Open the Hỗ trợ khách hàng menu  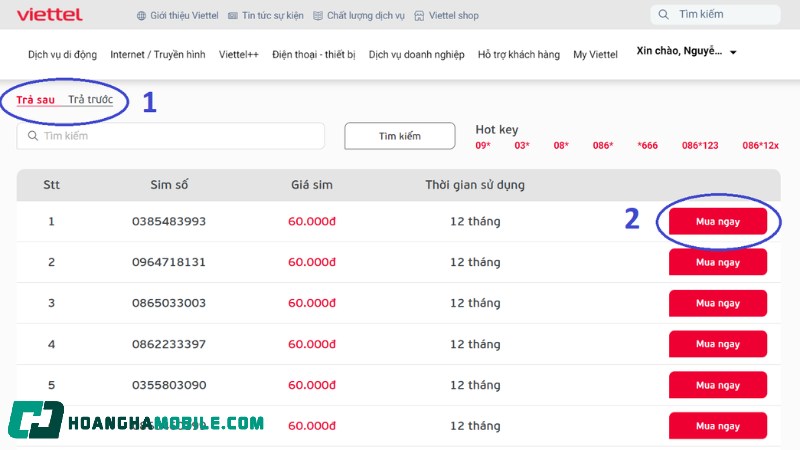518,54
